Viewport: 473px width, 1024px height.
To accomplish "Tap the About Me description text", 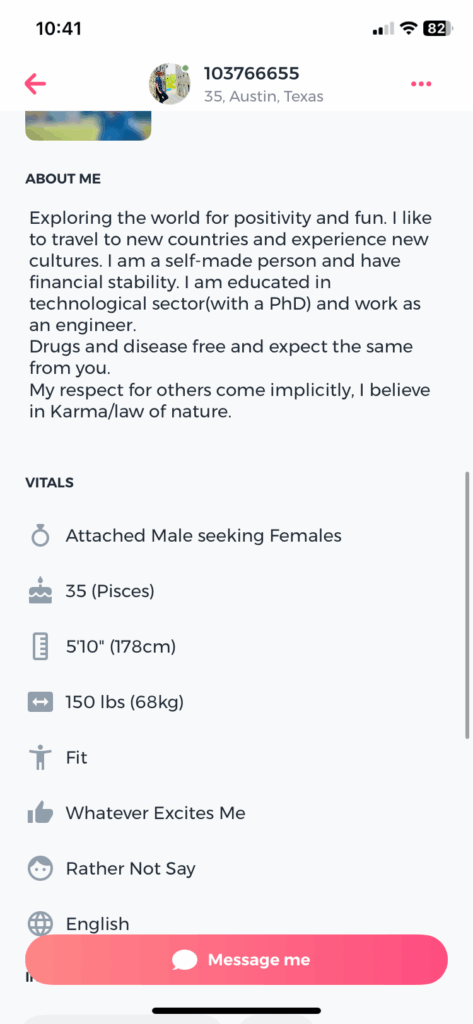I will [x=230, y=315].
